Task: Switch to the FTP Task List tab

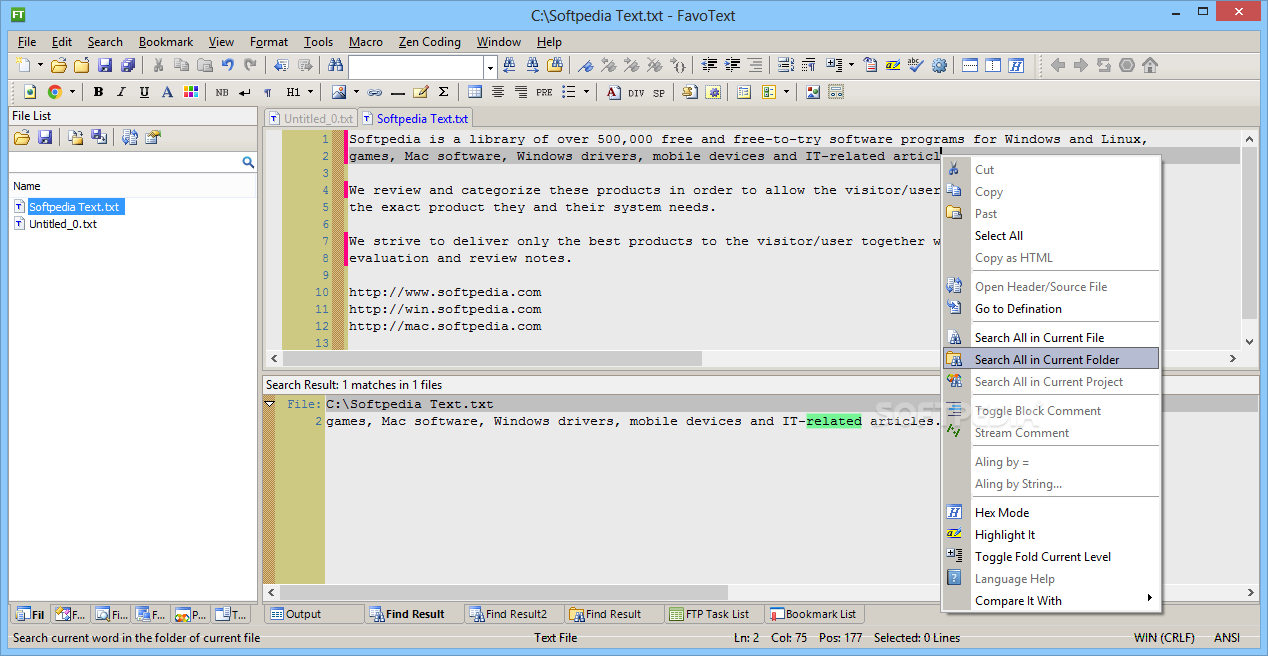Action: [x=714, y=614]
